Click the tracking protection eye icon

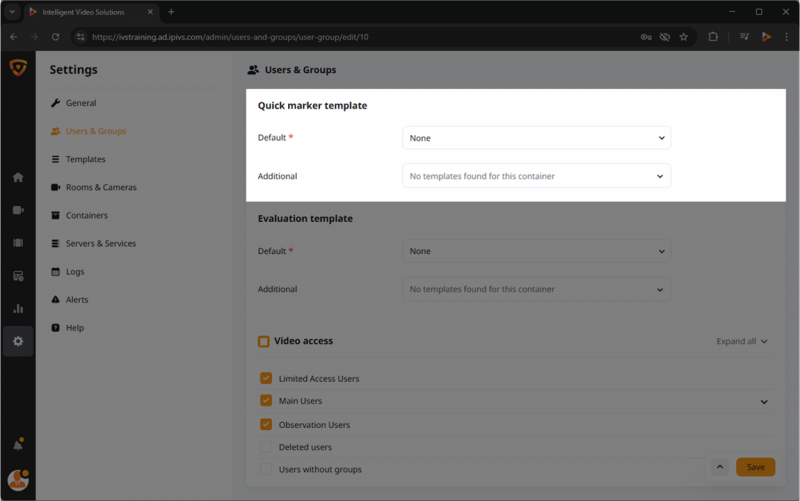tap(665, 37)
